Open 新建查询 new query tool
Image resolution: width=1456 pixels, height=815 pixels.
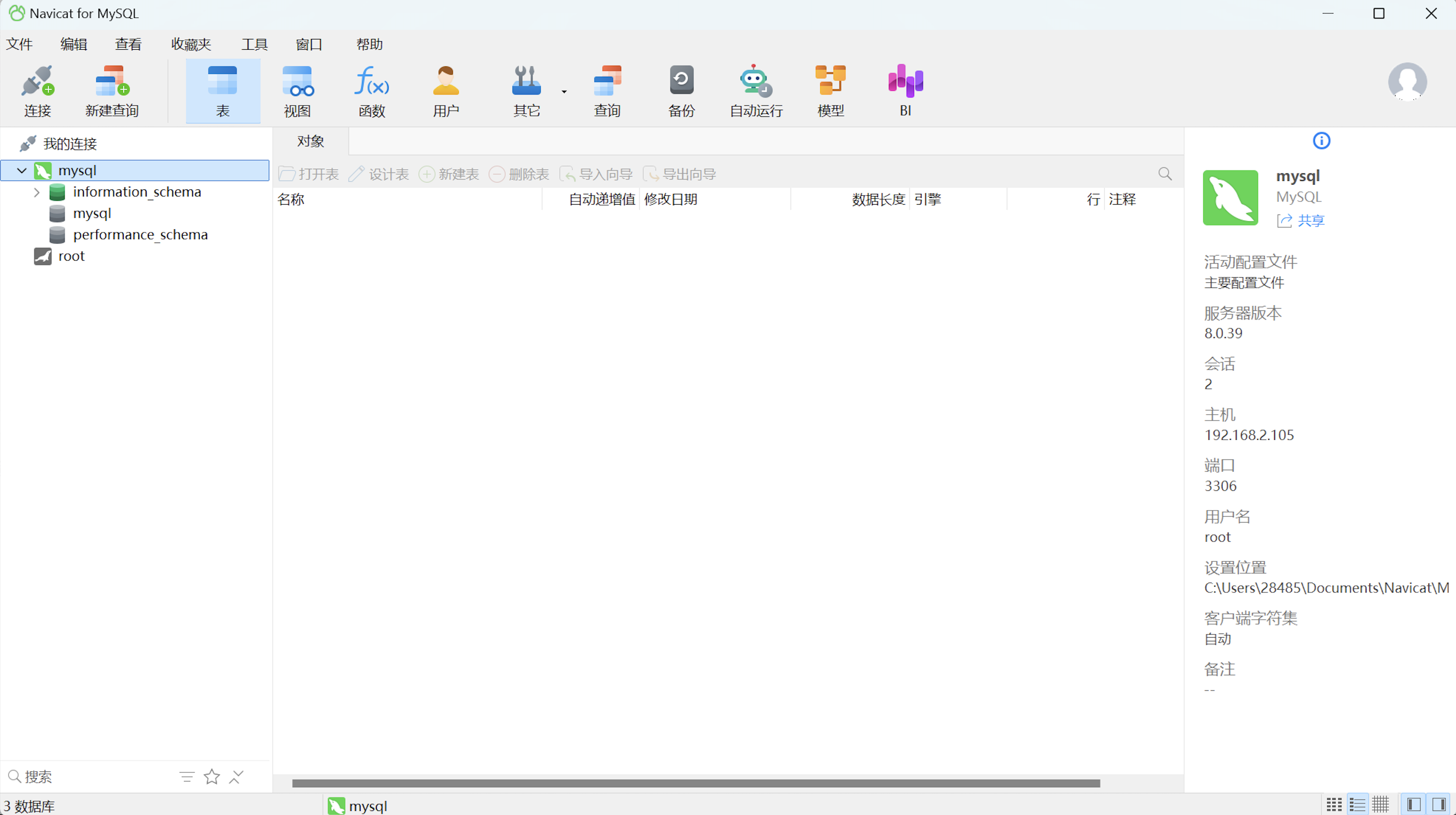(112, 91)
